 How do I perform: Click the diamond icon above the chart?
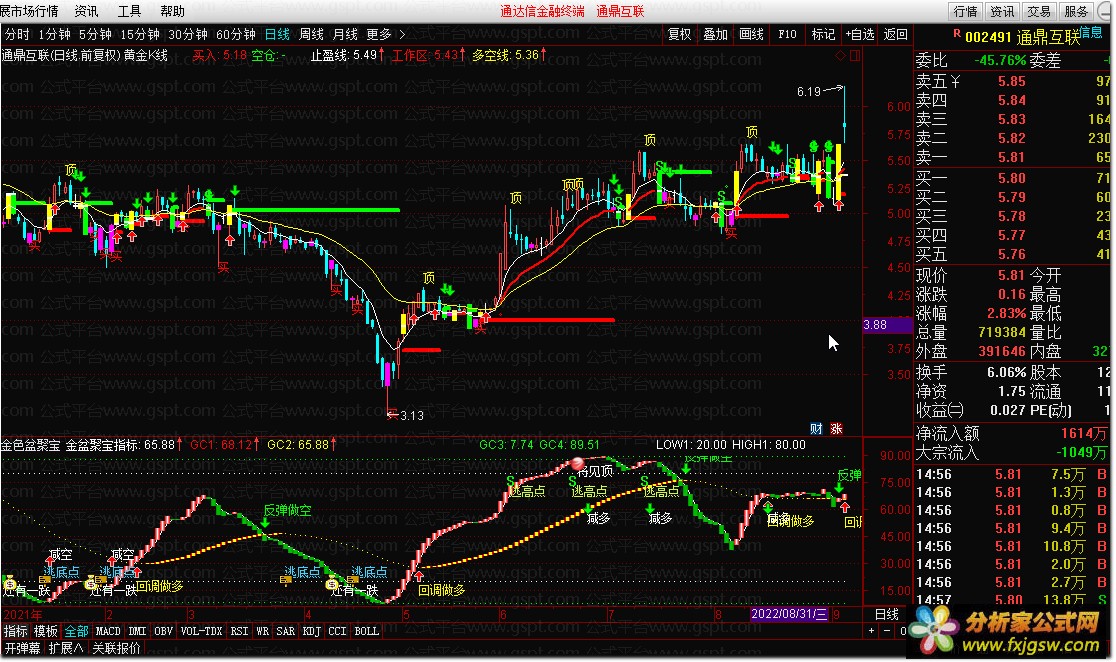(841, 55)
